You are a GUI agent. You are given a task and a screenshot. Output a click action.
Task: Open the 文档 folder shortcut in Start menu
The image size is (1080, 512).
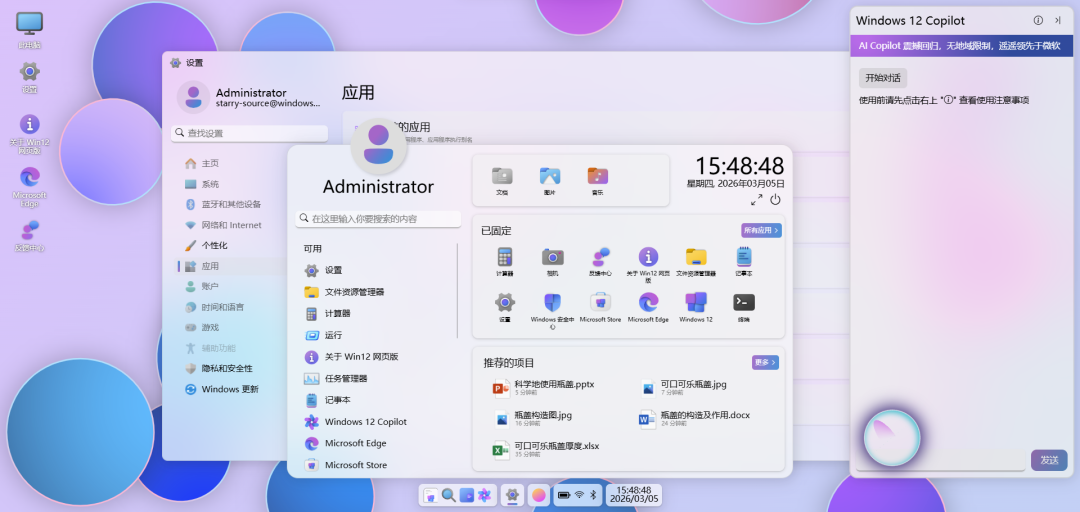pyautogui.click(x=502, y=181)
